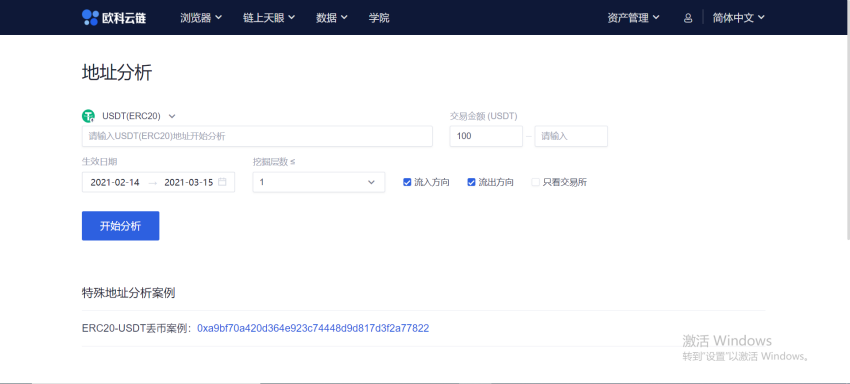Open the 链上天眼 menu
Screen dimensions: 850x384
(x=269, y=18)
